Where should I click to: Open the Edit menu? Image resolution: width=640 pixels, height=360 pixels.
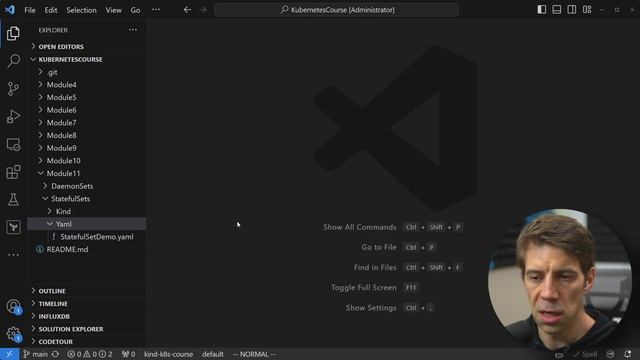[51, 10]
